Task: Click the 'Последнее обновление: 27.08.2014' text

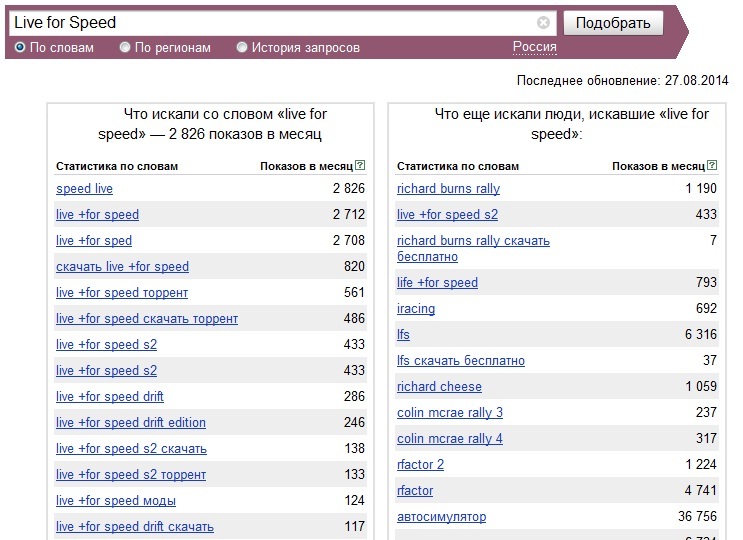Action: 622,81
